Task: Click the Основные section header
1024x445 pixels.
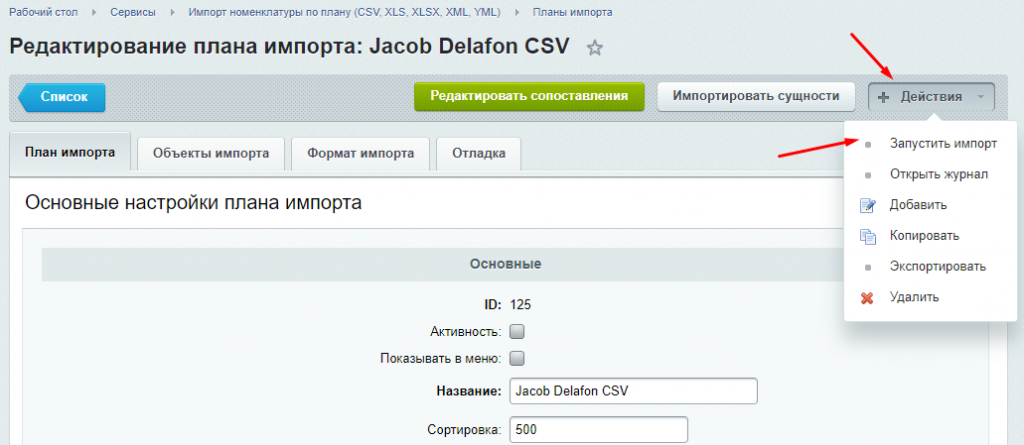Action: point(504,265)
